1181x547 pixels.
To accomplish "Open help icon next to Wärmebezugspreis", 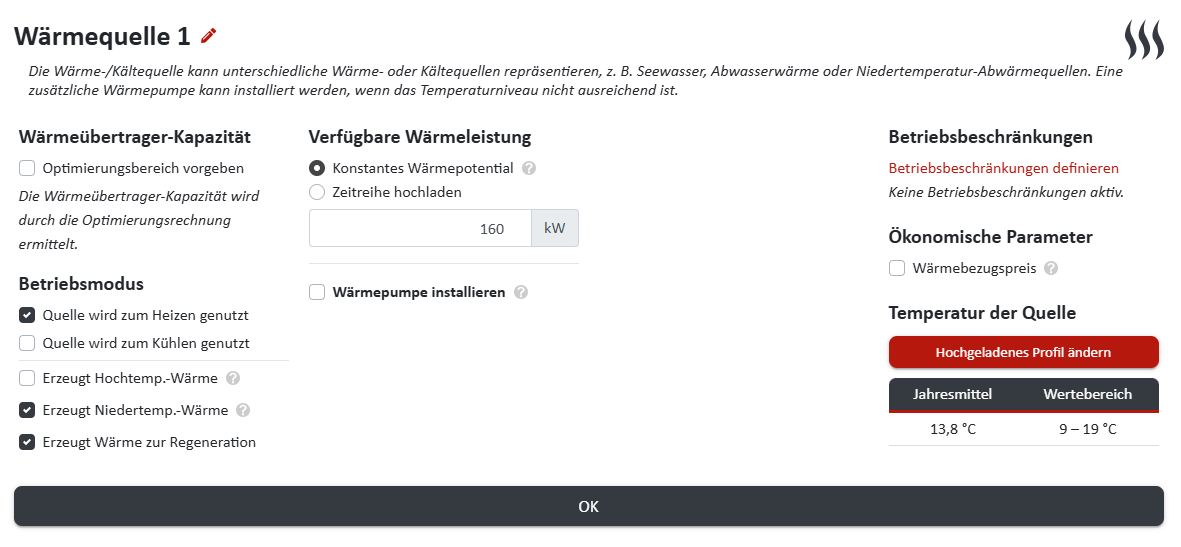I will pos(1051,268).
